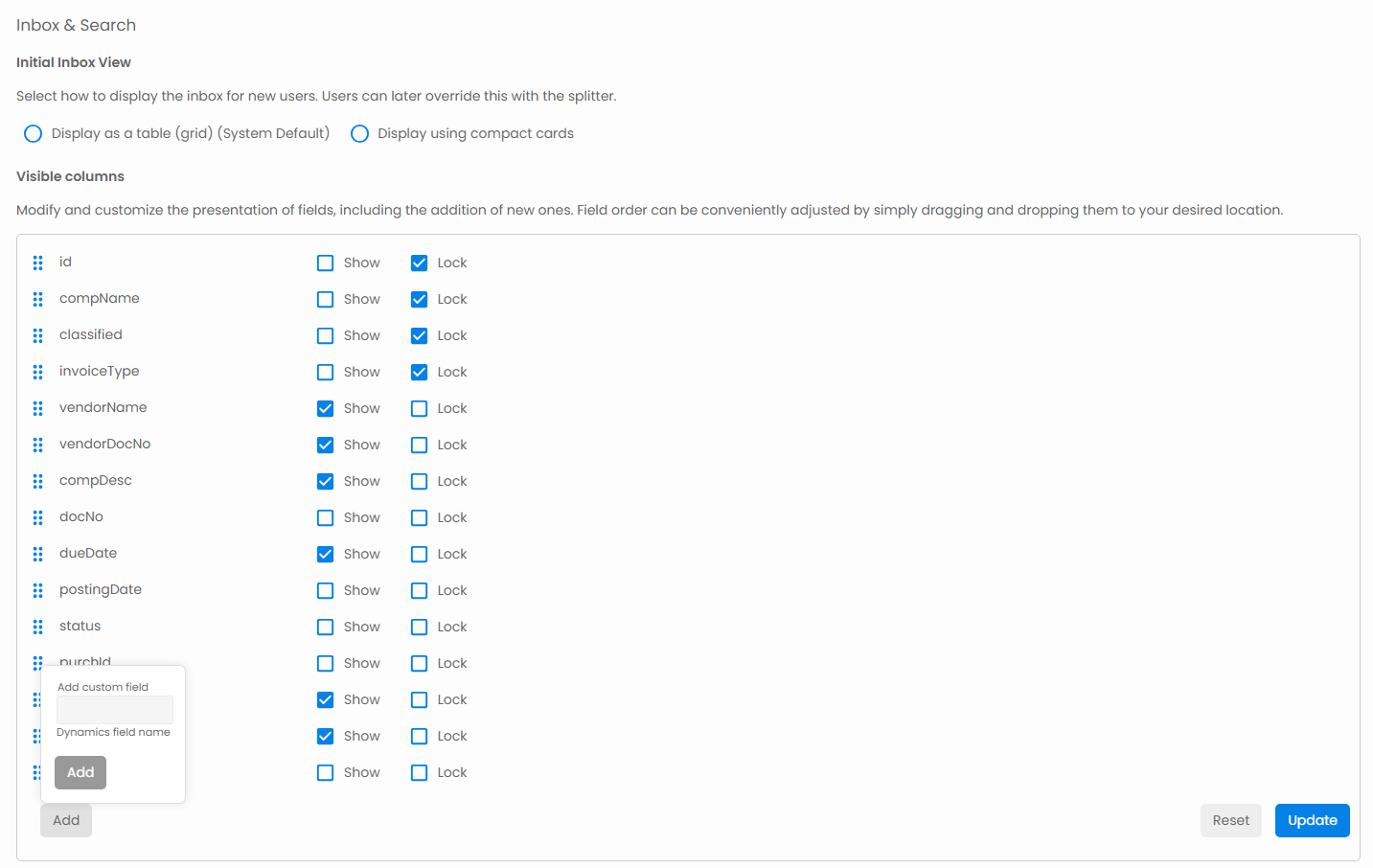Click the drag handle next to classified
This screenshot has height=868, width=1373.
(x=38, y=335)
